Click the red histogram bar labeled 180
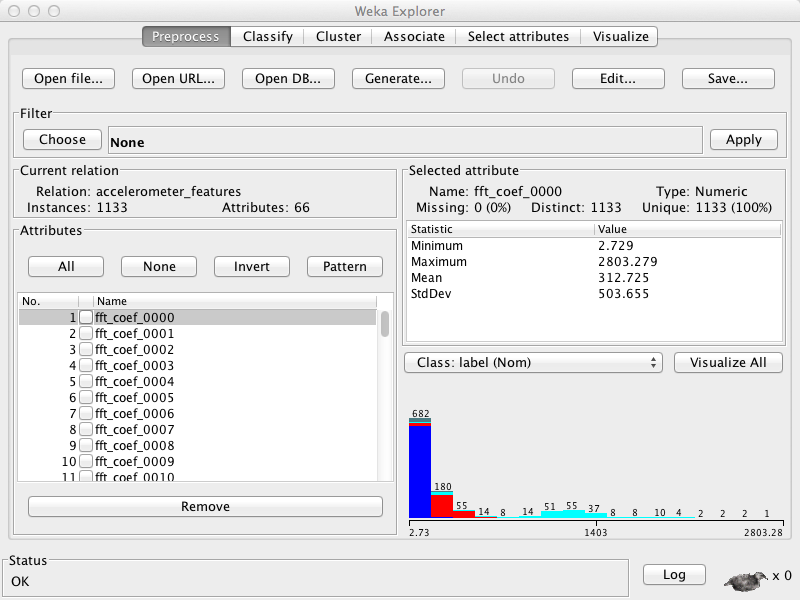Viewport: 800px width, 600px height. (x=442, y=506)
